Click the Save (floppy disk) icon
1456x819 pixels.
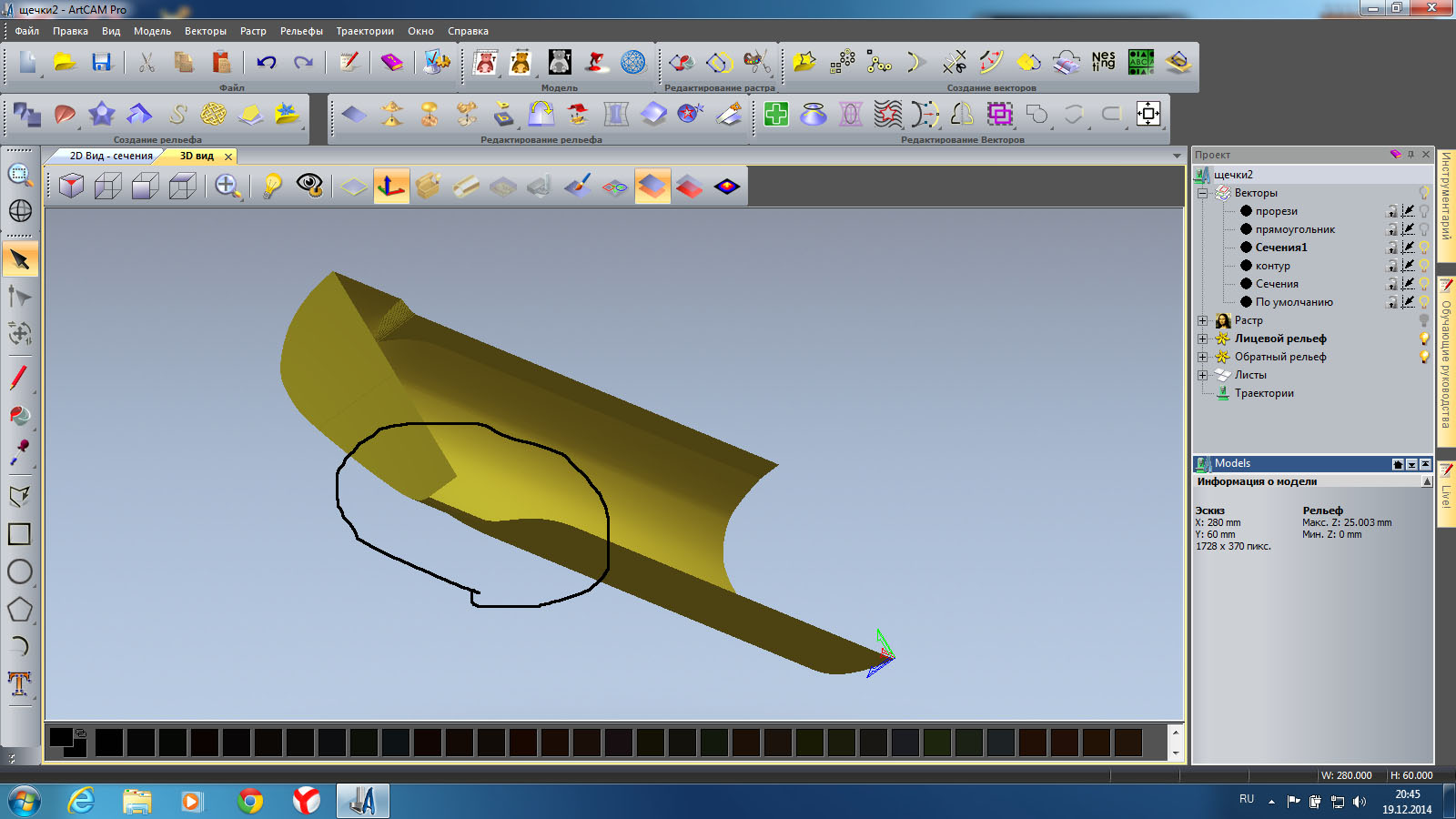coord(101,62)
